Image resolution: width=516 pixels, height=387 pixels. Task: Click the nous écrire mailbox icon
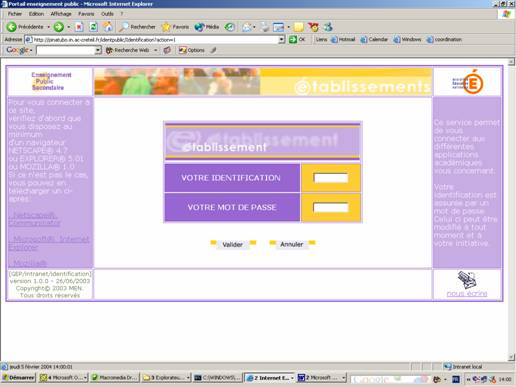467,279
